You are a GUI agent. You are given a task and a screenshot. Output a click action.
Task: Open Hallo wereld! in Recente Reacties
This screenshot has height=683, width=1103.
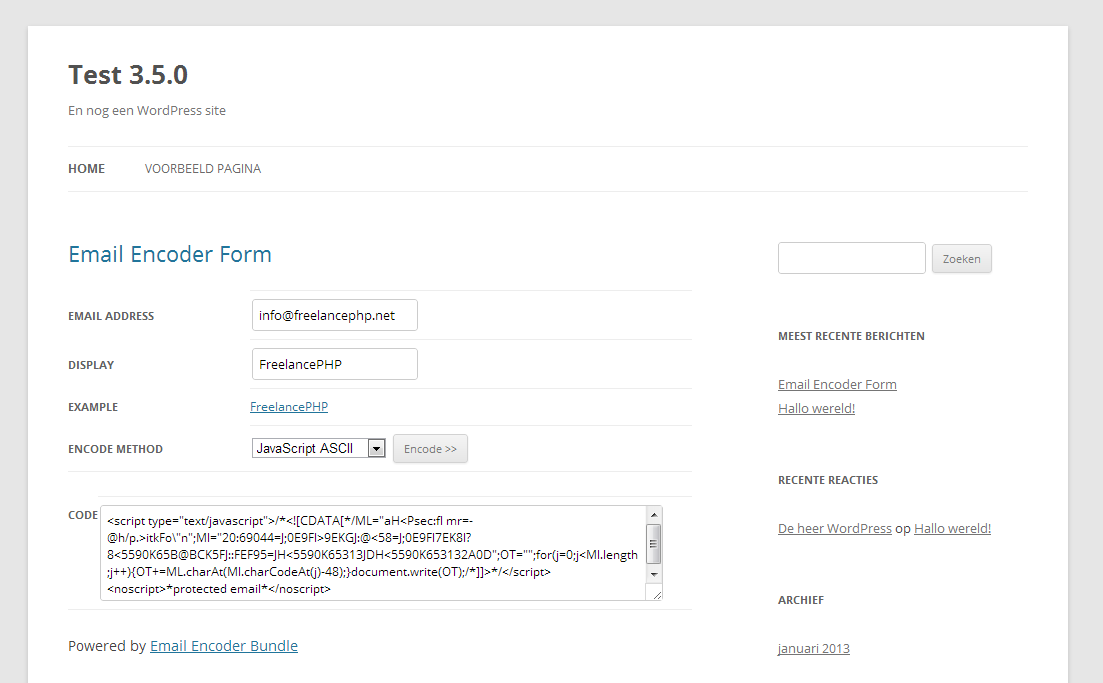click(952, 528)
